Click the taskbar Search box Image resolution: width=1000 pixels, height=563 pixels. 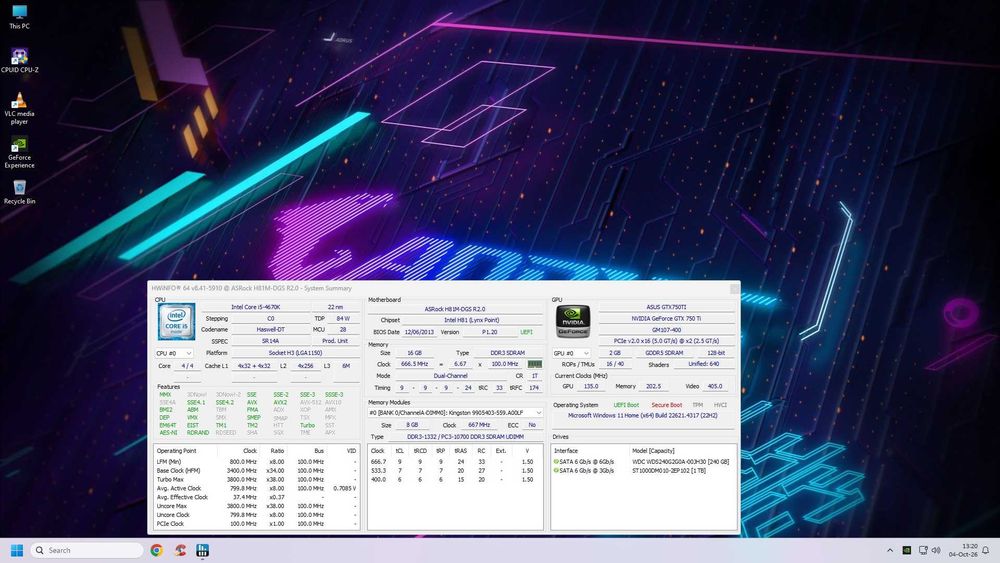click(87, 550)
